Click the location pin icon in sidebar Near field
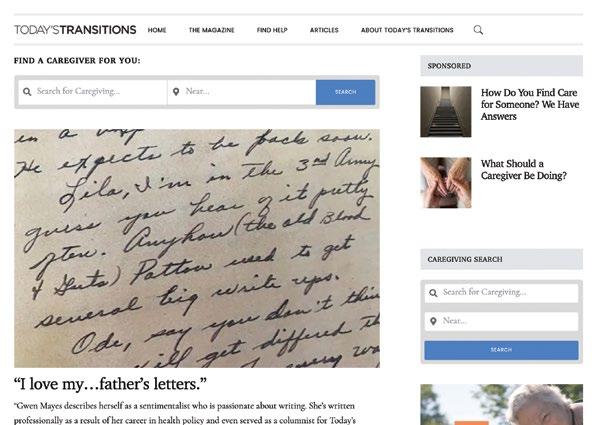This screenshot has width=602, height=425. 433,321
